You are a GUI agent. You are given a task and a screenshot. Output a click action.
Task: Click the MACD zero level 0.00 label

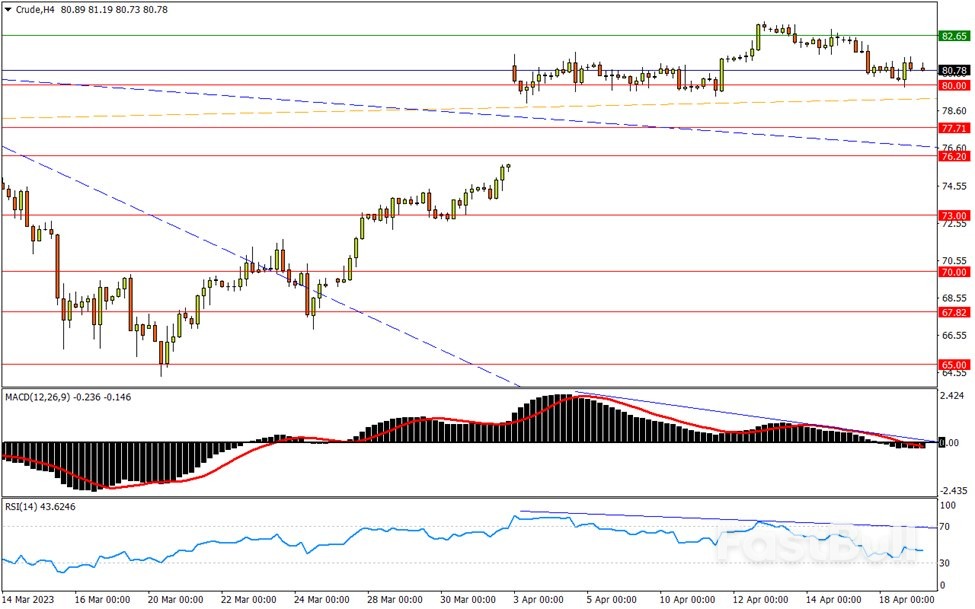[951, 443]
